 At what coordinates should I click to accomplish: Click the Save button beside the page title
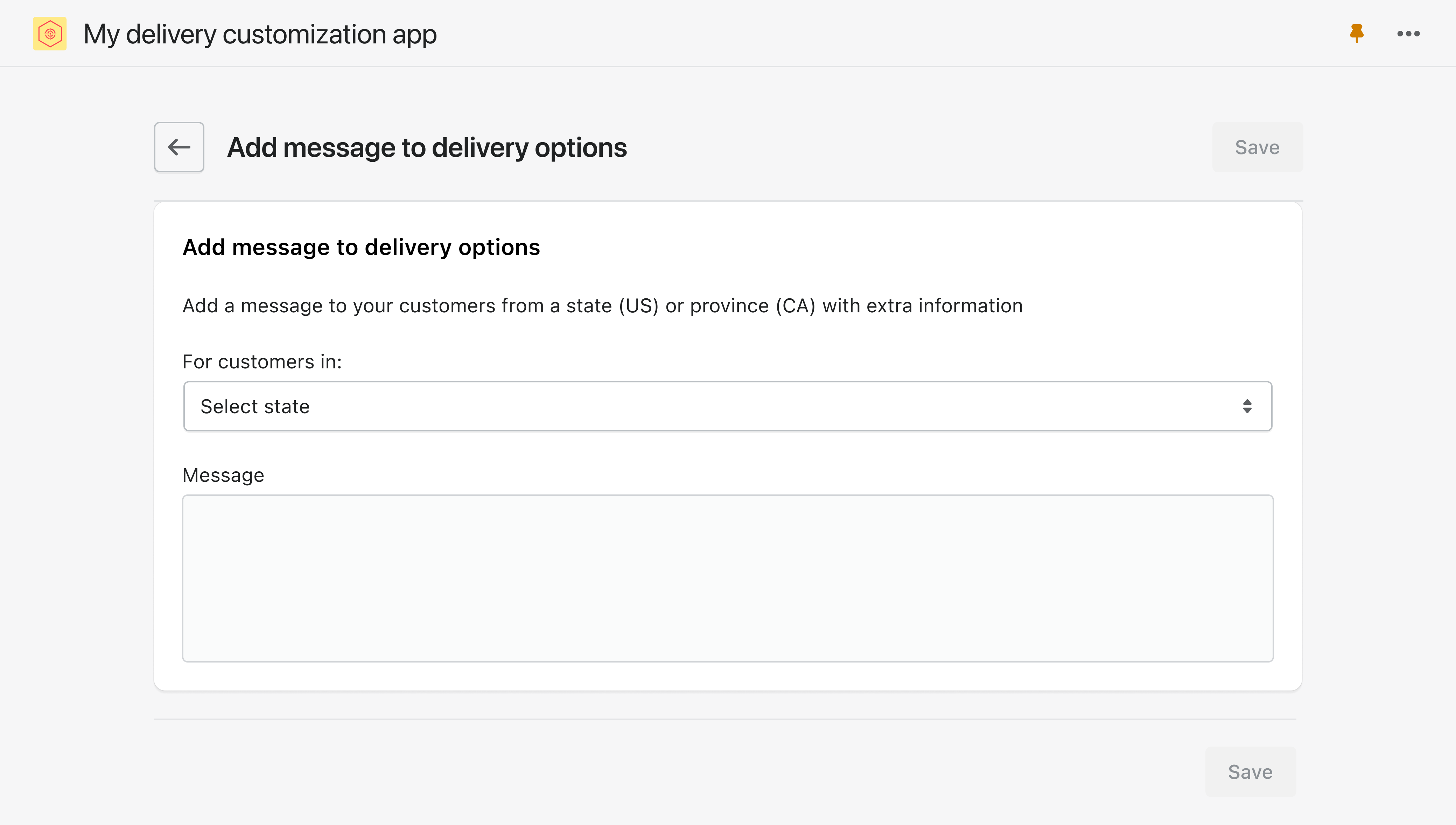tap(1257, 147)
